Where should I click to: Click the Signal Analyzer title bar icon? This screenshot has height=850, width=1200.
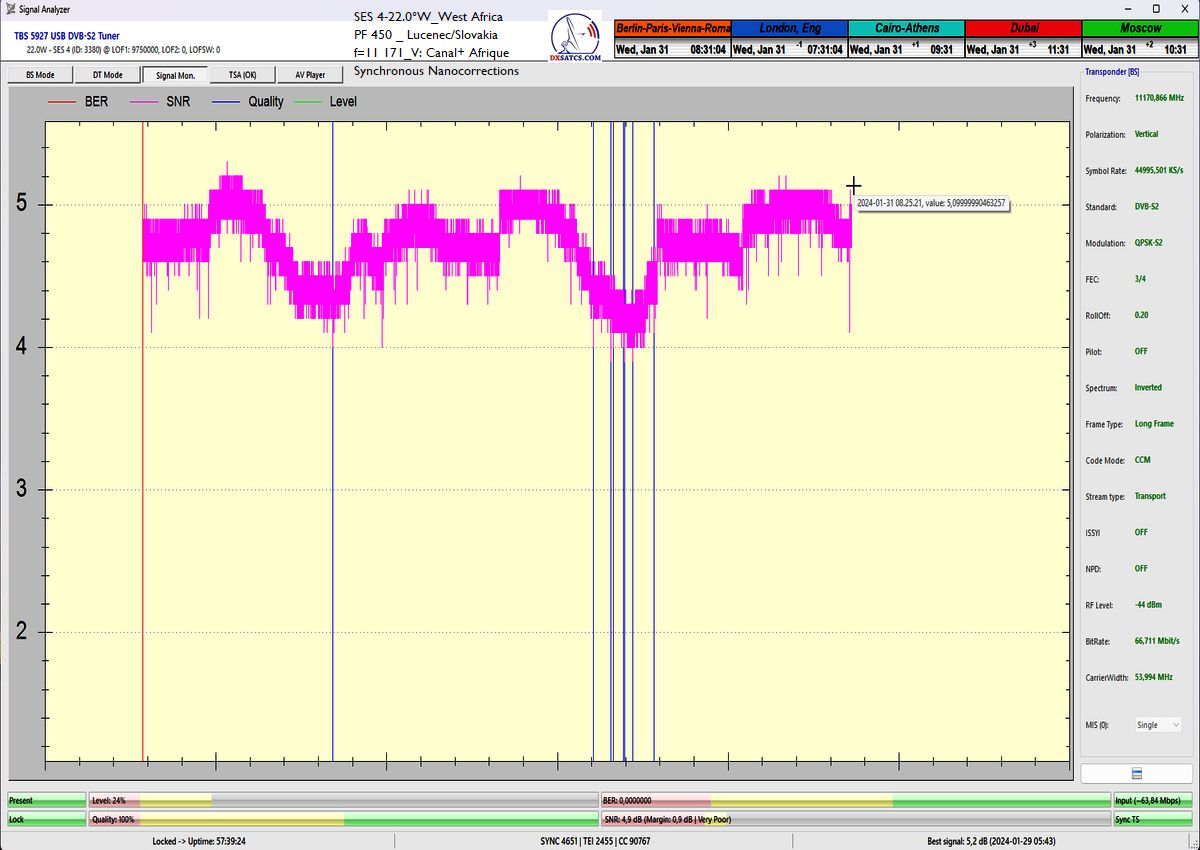(9, 7)
